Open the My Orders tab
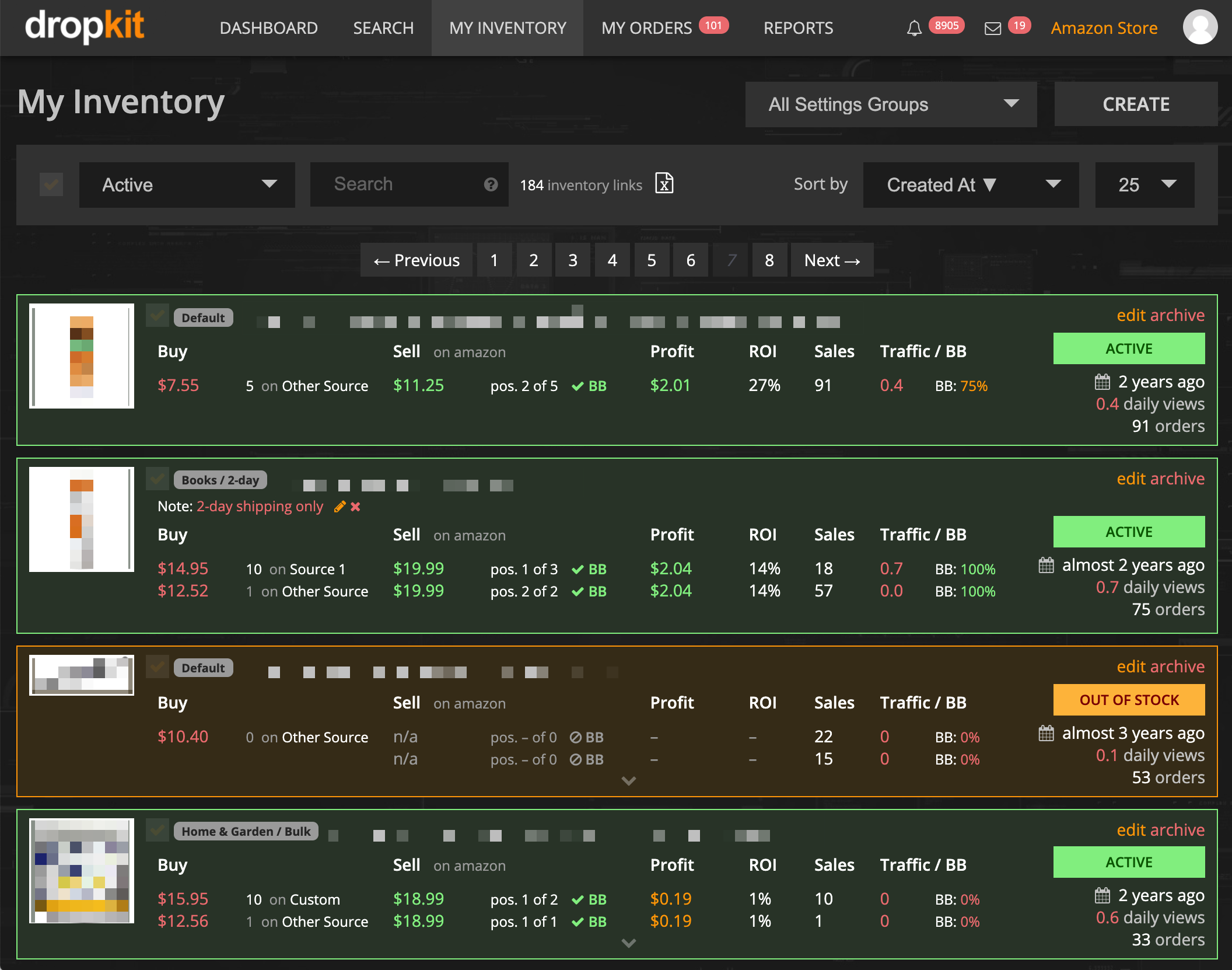1232x970 pixels. tap(646, 28)
